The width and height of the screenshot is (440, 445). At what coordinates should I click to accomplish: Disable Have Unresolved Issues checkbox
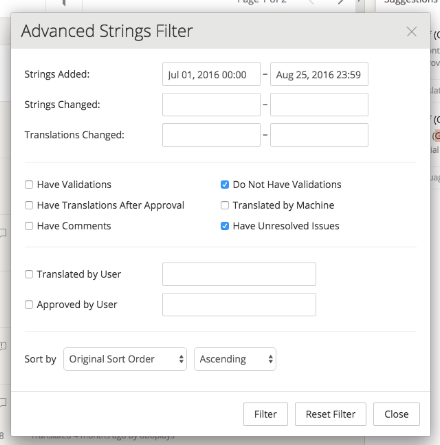point(225,226)
